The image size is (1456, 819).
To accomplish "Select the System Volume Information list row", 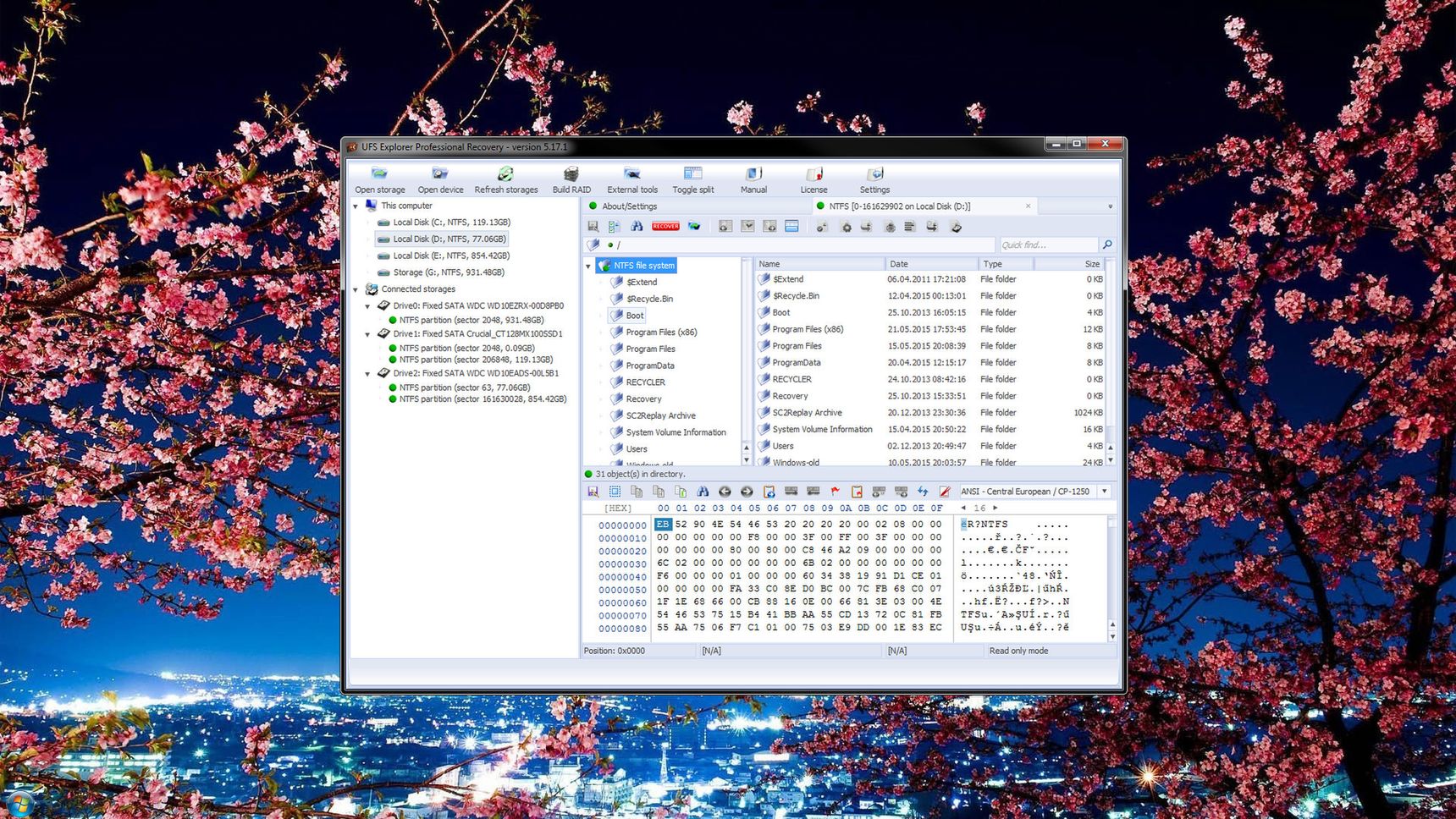I will coord(929,430).
